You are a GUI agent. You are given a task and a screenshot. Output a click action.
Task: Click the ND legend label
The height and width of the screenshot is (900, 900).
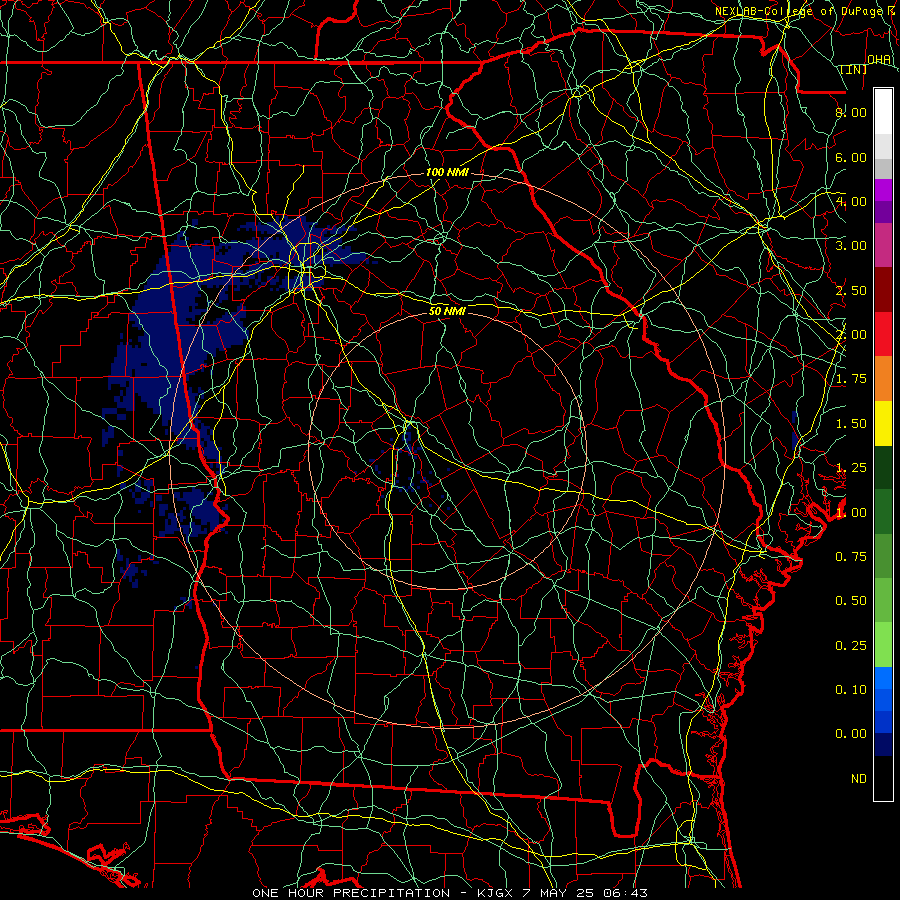tap(859, 779)
